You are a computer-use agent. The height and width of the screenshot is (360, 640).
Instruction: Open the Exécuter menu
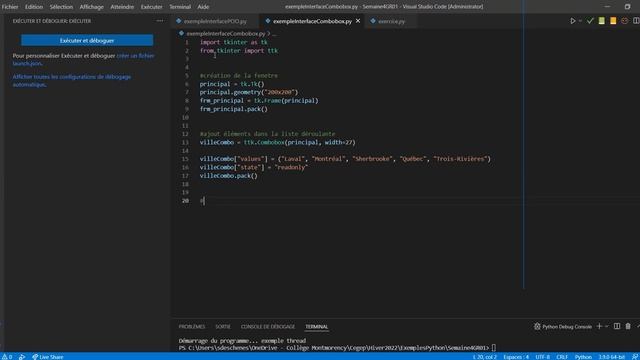coord(151,7)
